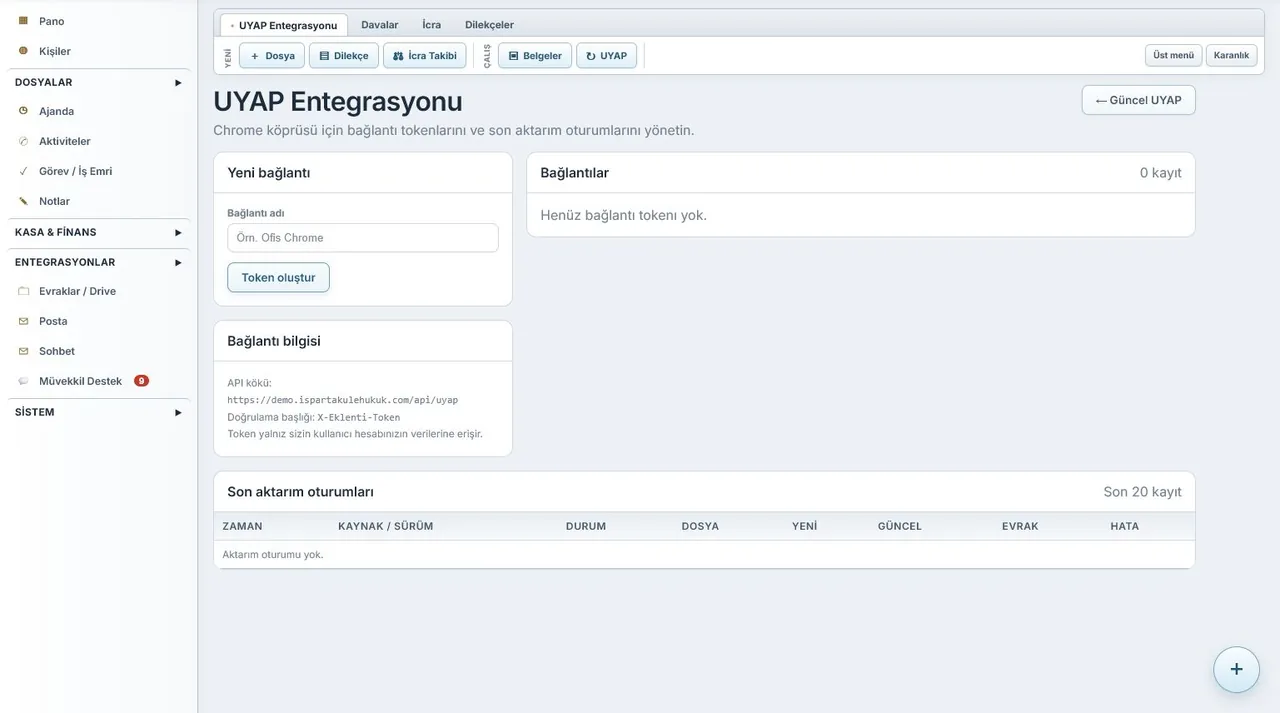1280x713 pixels.
Task: Click the 'Son 20 kayıt' label
Action: pos(1142,492)
